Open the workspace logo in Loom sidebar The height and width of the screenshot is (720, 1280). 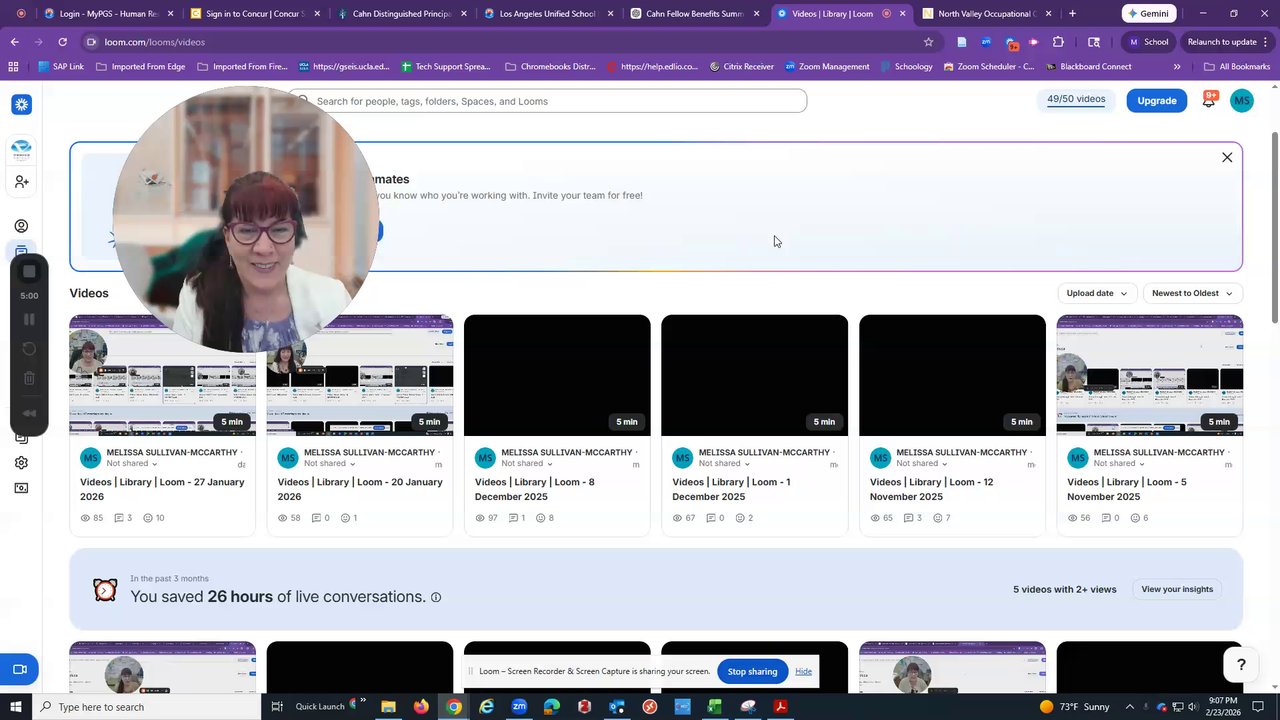(21, 149)
